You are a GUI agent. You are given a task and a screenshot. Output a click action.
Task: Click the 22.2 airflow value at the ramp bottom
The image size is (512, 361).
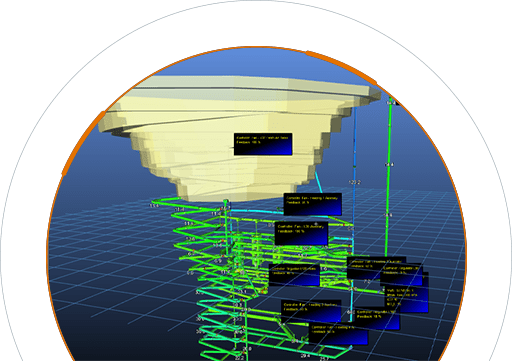(x=239, y=358)
